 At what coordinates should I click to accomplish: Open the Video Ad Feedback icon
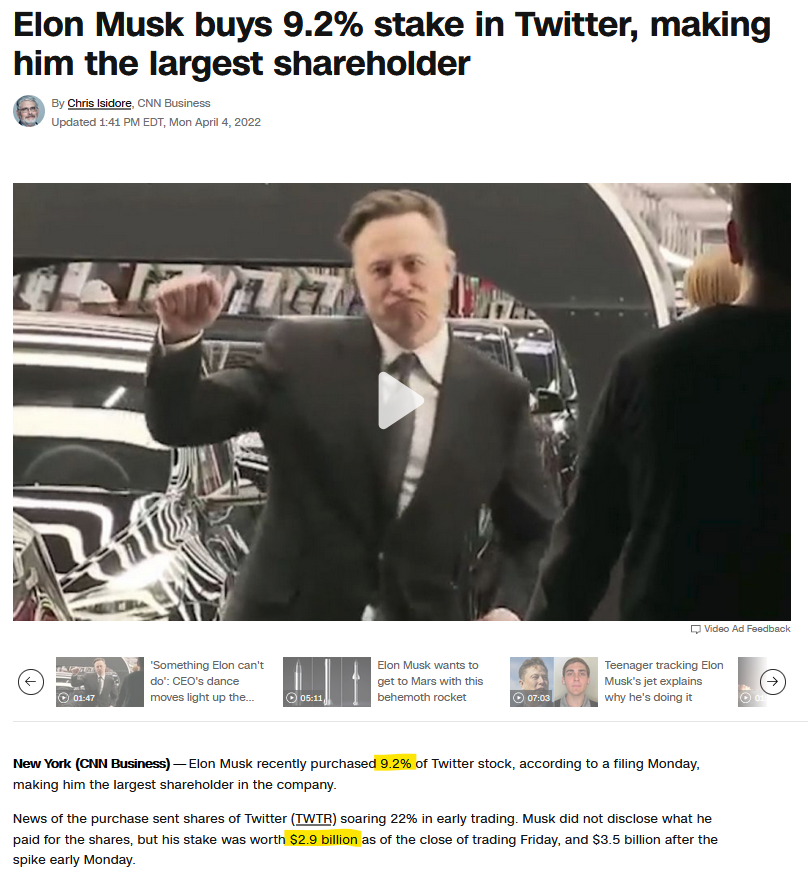coord(696,629)
